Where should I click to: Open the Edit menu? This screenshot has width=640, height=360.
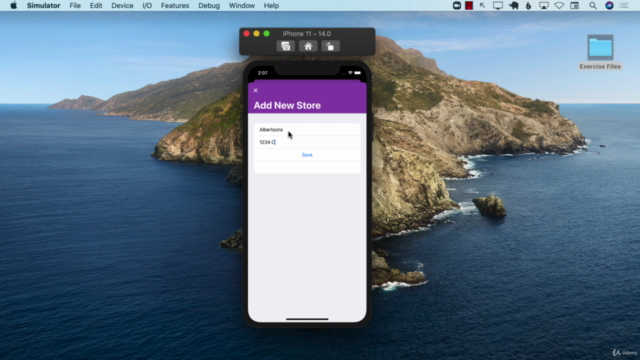click(96, 6)
